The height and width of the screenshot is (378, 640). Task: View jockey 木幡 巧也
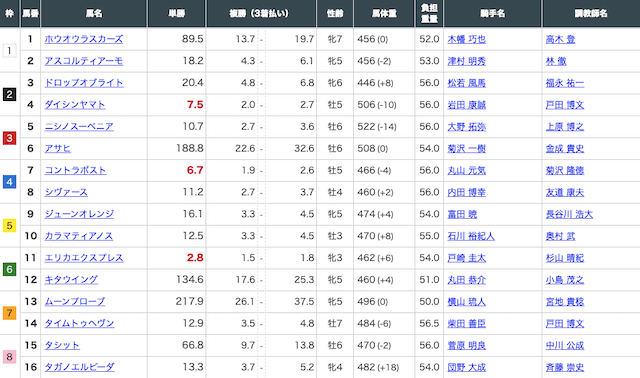[467, 39]
